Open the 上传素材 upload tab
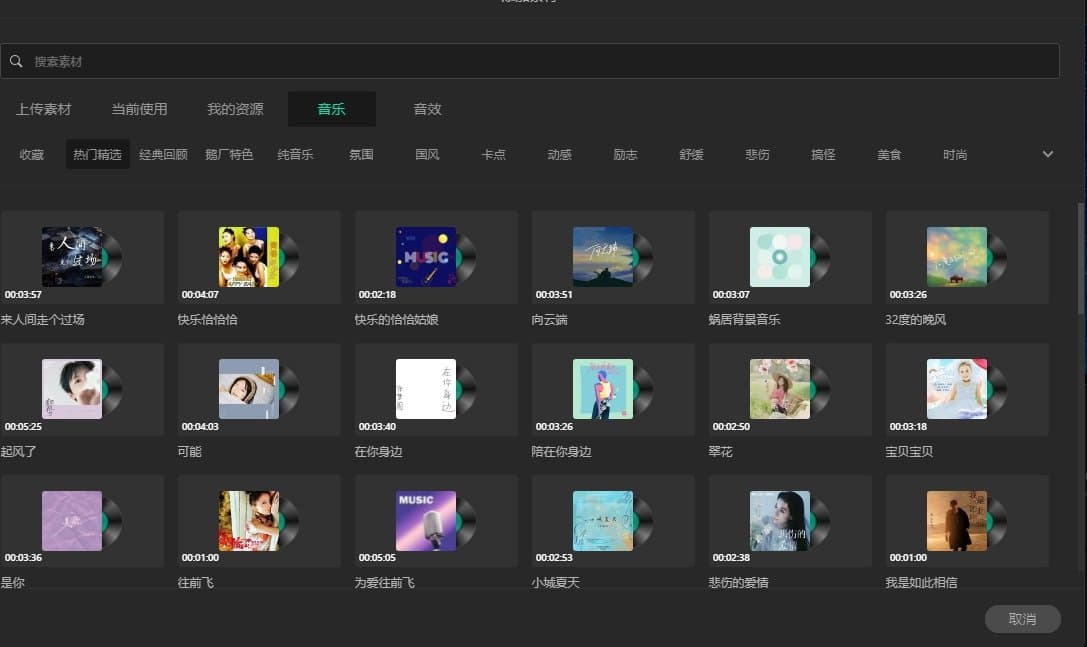 pos(44,109)
